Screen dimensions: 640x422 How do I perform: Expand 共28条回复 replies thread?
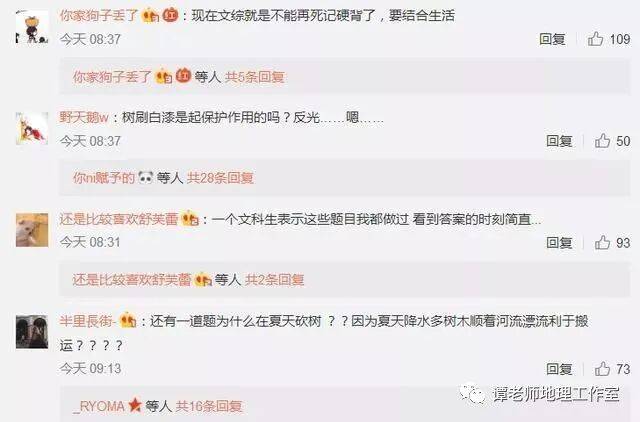tap(220, 178)
